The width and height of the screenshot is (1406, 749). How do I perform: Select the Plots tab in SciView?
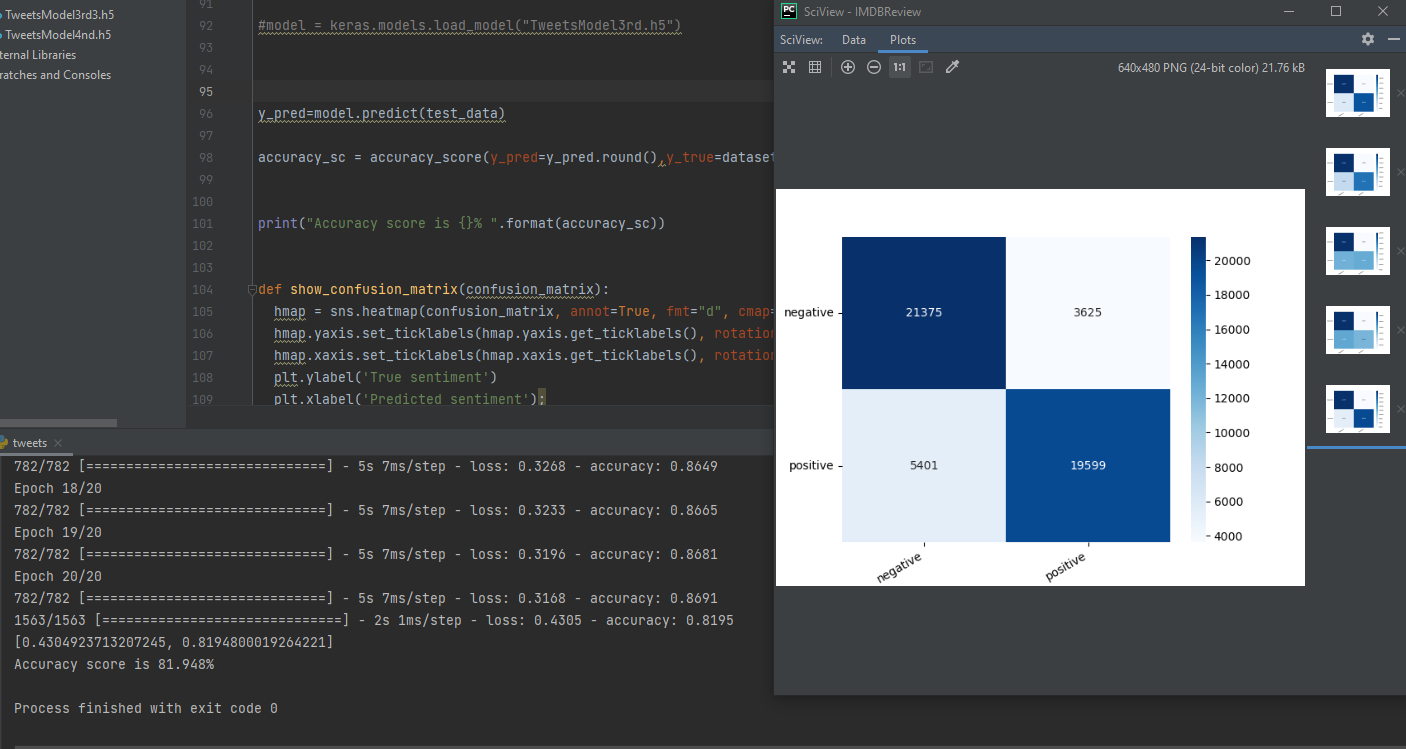click(x=903, y=40)
